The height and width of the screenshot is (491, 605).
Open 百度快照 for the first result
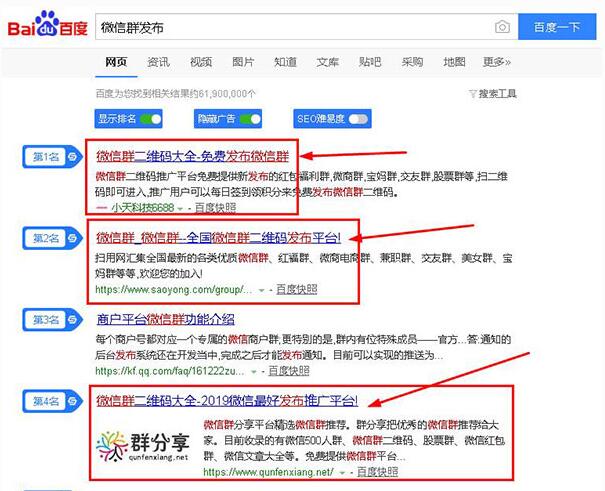click(216, 208)
